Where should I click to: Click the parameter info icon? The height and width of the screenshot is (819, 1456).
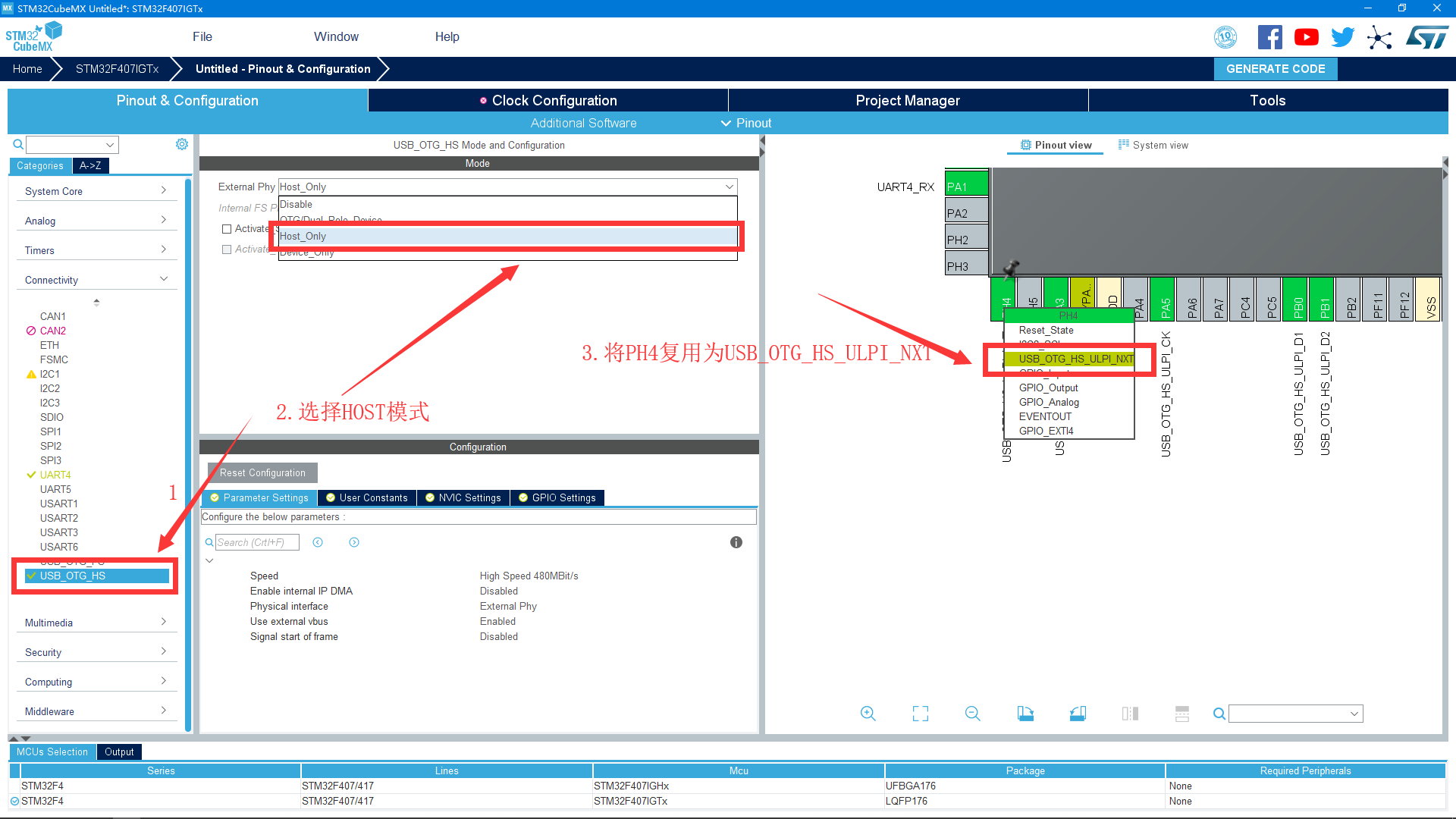(x=736, y=542)
